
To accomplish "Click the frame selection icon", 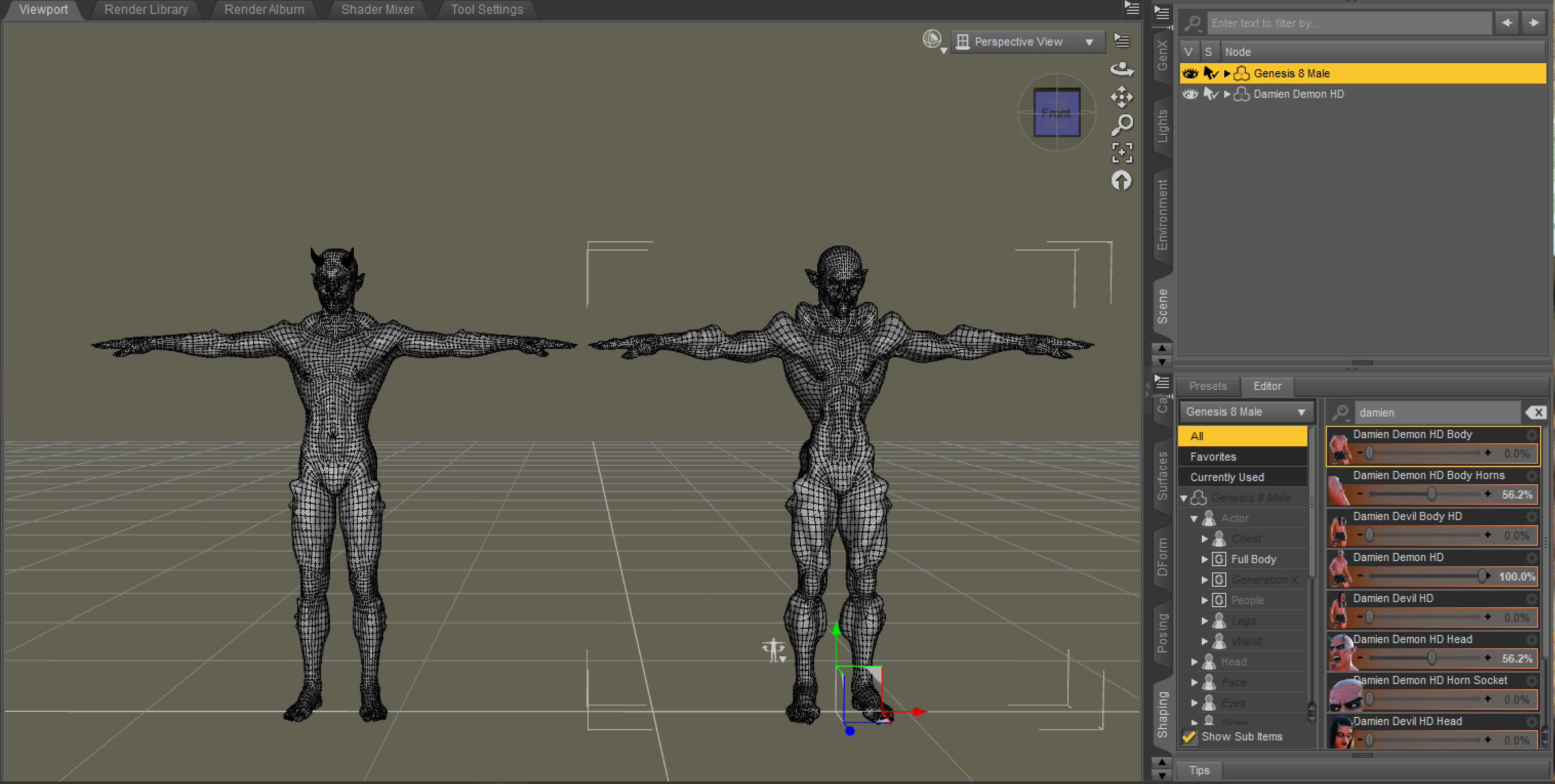I will pos(1122,153).
